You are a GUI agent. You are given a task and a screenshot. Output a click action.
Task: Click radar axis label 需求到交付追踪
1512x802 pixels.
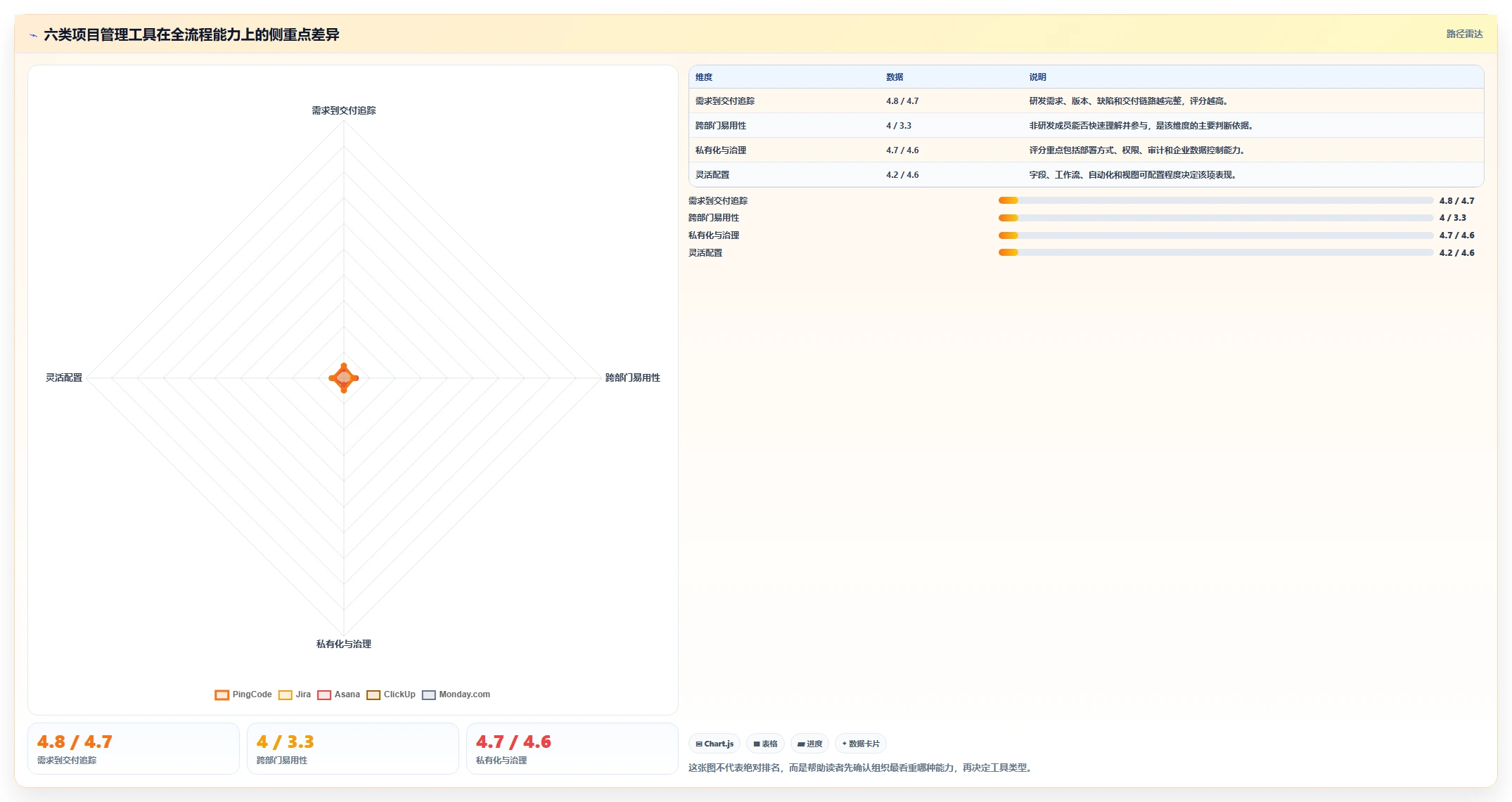pyautogui.click(x=344, y=110)
